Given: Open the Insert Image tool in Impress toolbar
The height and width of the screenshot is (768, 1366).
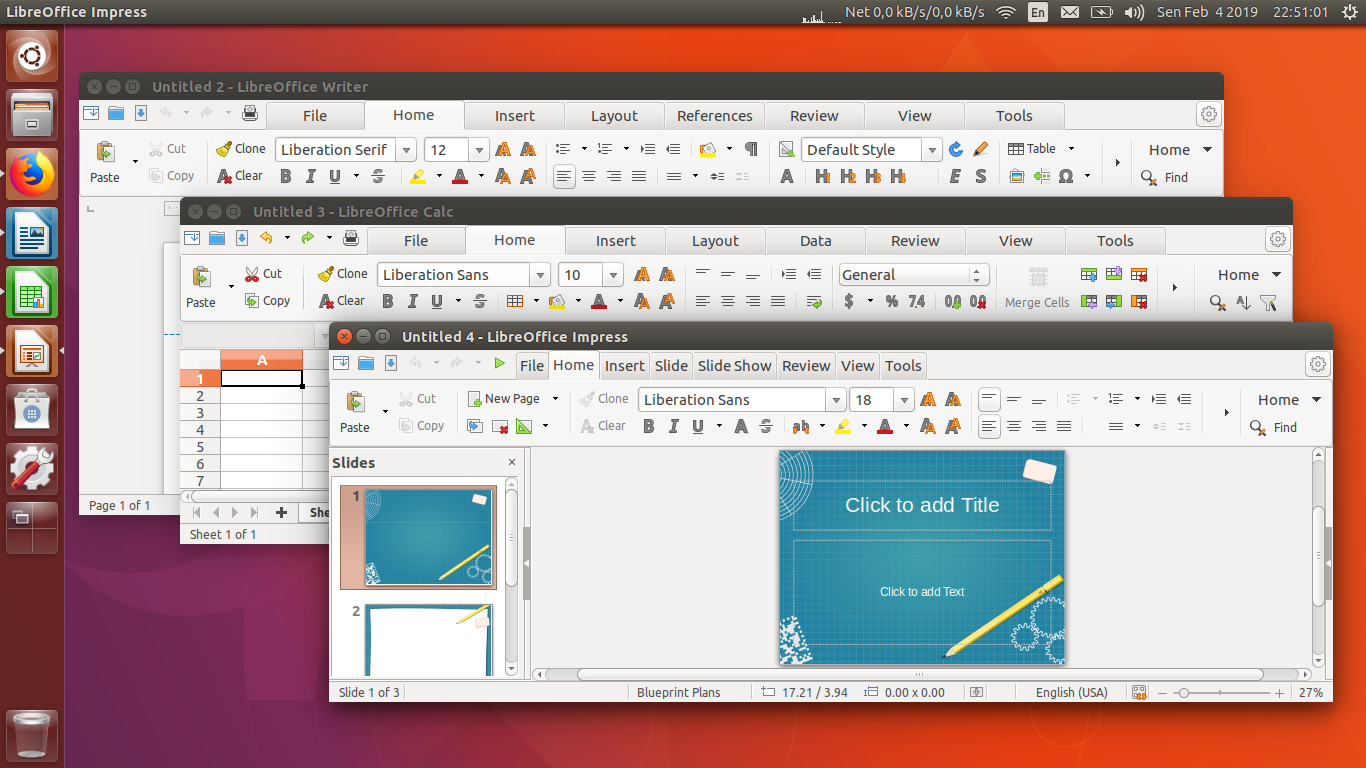Looking at the screenshot, I should click(475, 425).
